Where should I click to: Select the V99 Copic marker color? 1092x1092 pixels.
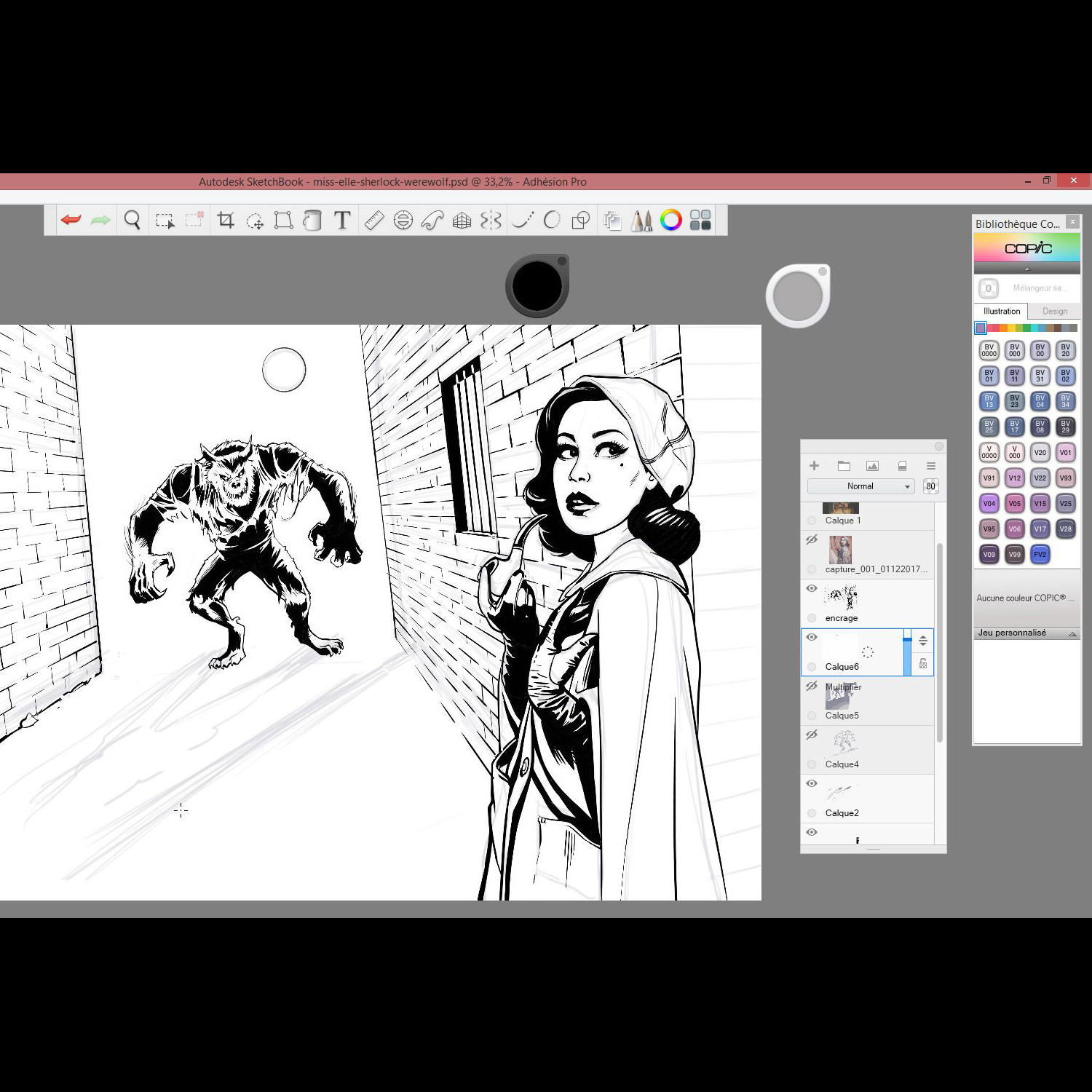coord(1014,554)
